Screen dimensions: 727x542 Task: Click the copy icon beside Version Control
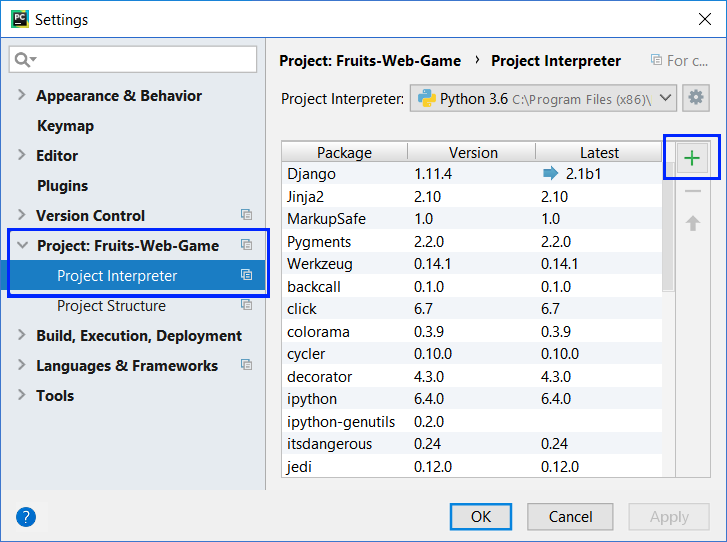[x=246, y=215]
